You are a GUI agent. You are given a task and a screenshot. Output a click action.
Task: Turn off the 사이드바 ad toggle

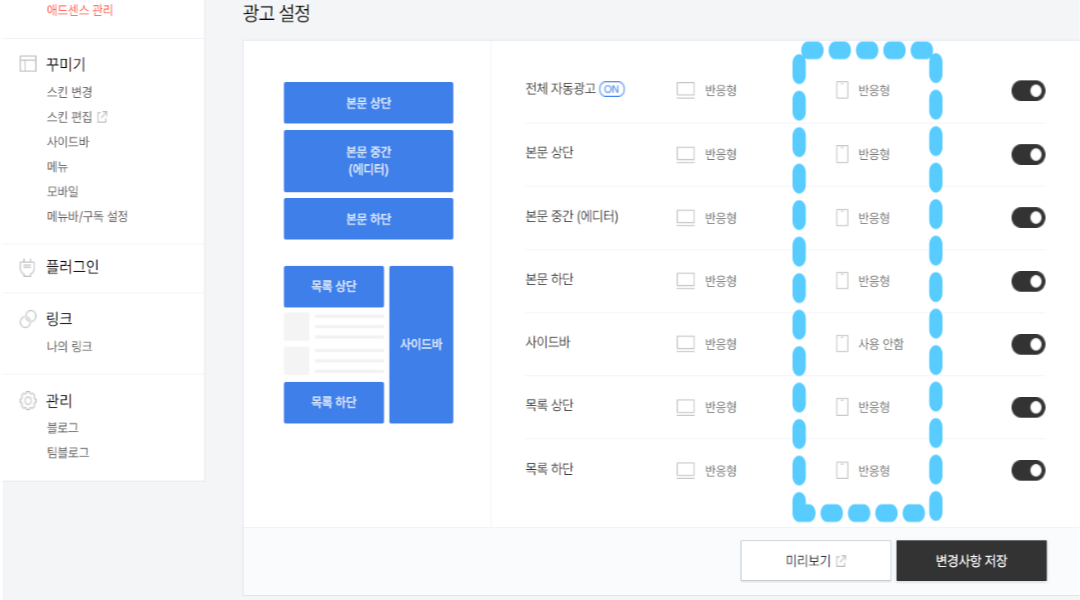[x=1028, y=343]
